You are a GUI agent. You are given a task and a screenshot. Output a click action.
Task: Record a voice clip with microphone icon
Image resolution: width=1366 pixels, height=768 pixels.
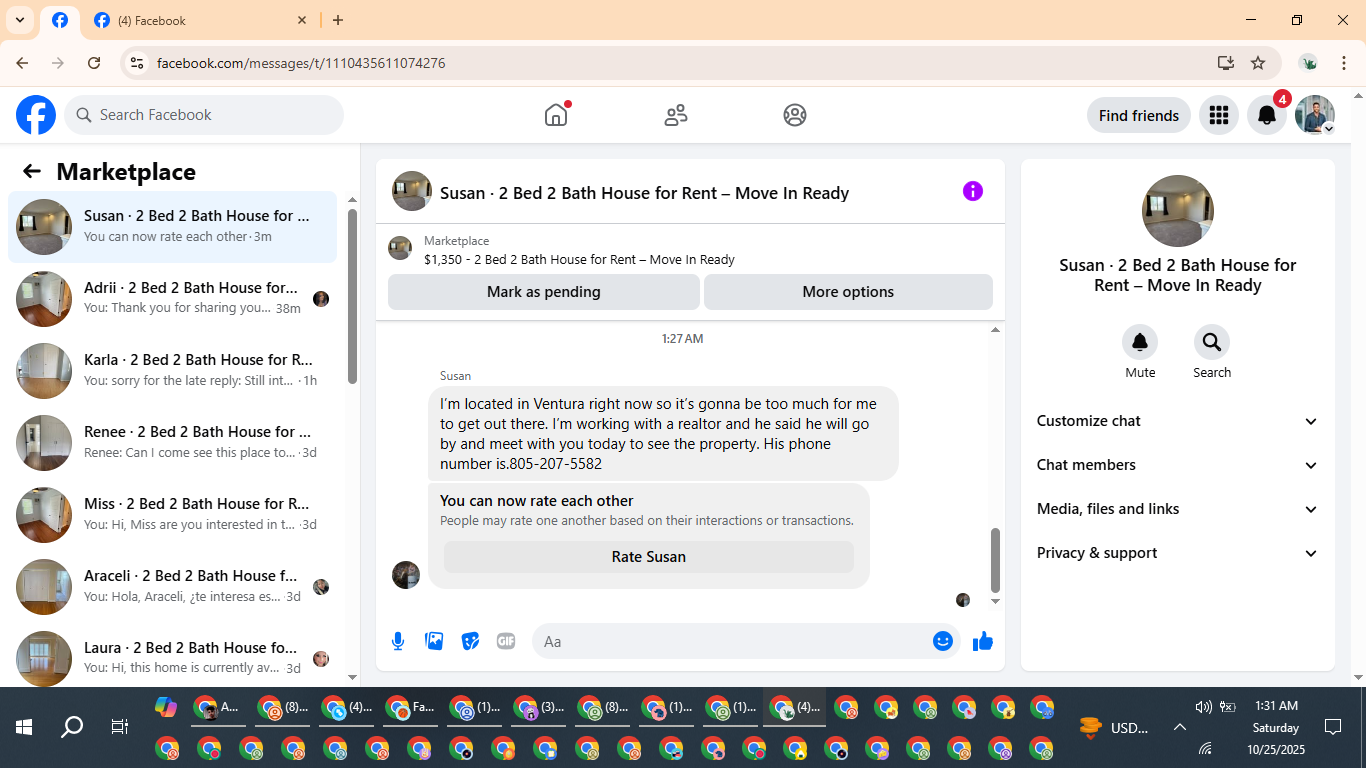[398, 641]
